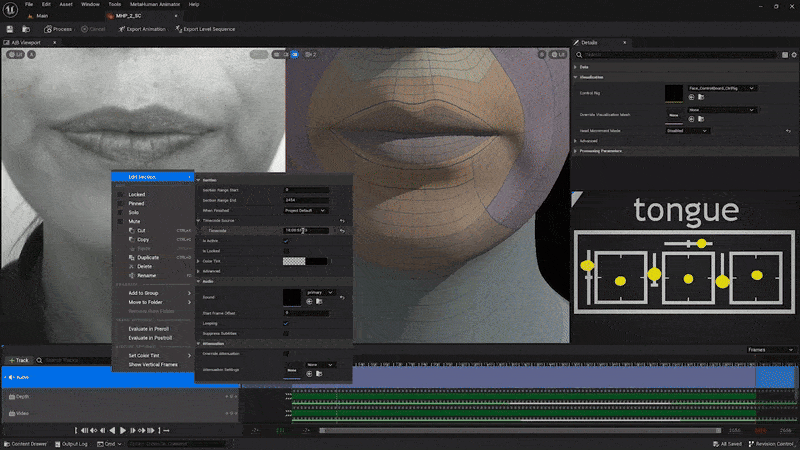This screenshot has height=450, width=800.
Task: Click the camera 2 icon in viewport
Action: (311, 54)
